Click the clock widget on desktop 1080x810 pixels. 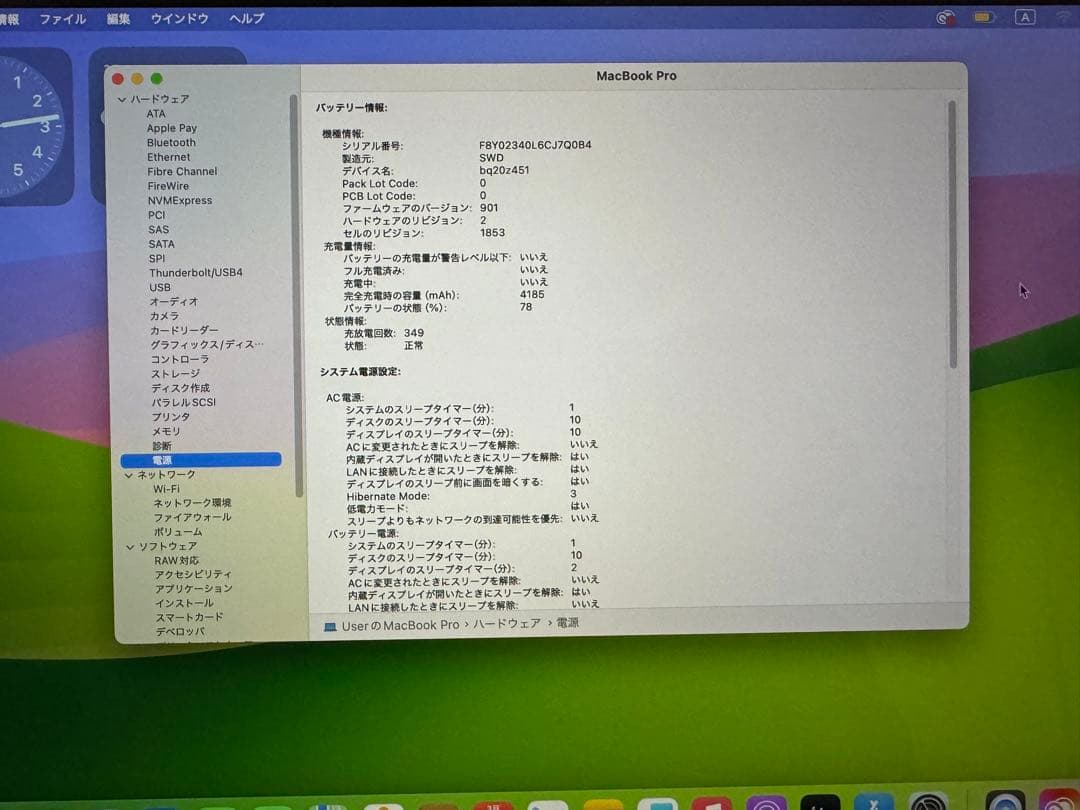(31, 126)
